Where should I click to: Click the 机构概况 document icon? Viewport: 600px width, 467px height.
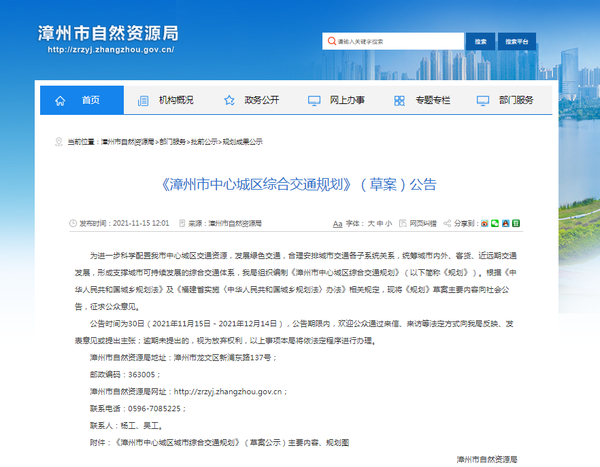pos(143,101)
